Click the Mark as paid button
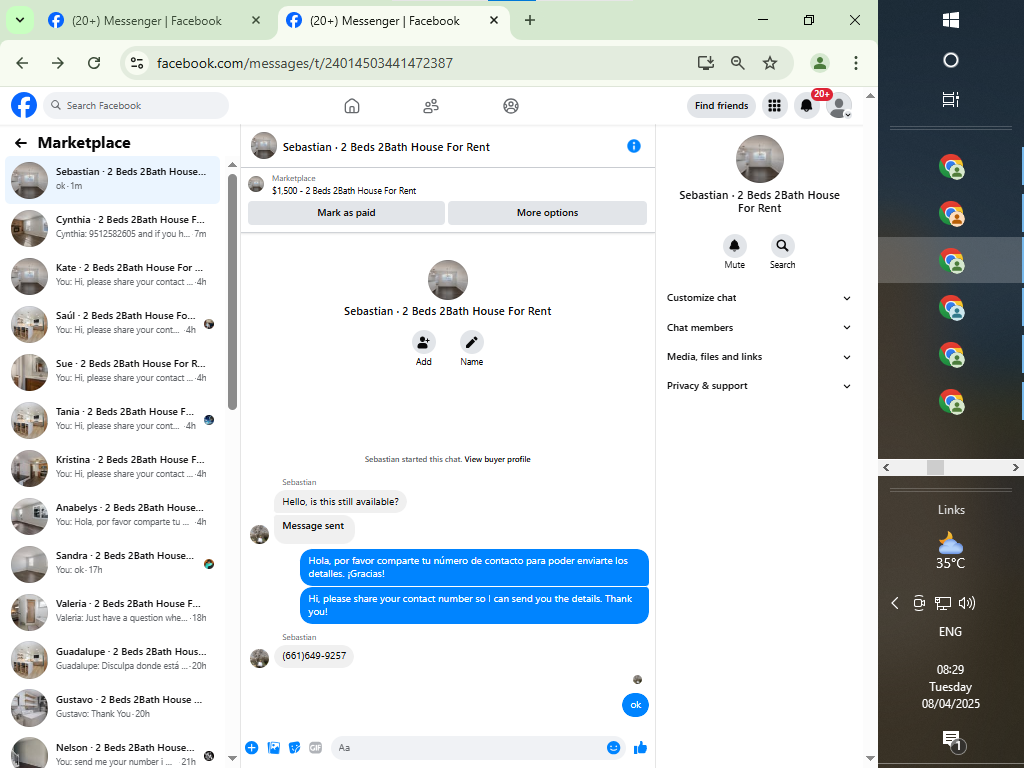 (346, 213)
